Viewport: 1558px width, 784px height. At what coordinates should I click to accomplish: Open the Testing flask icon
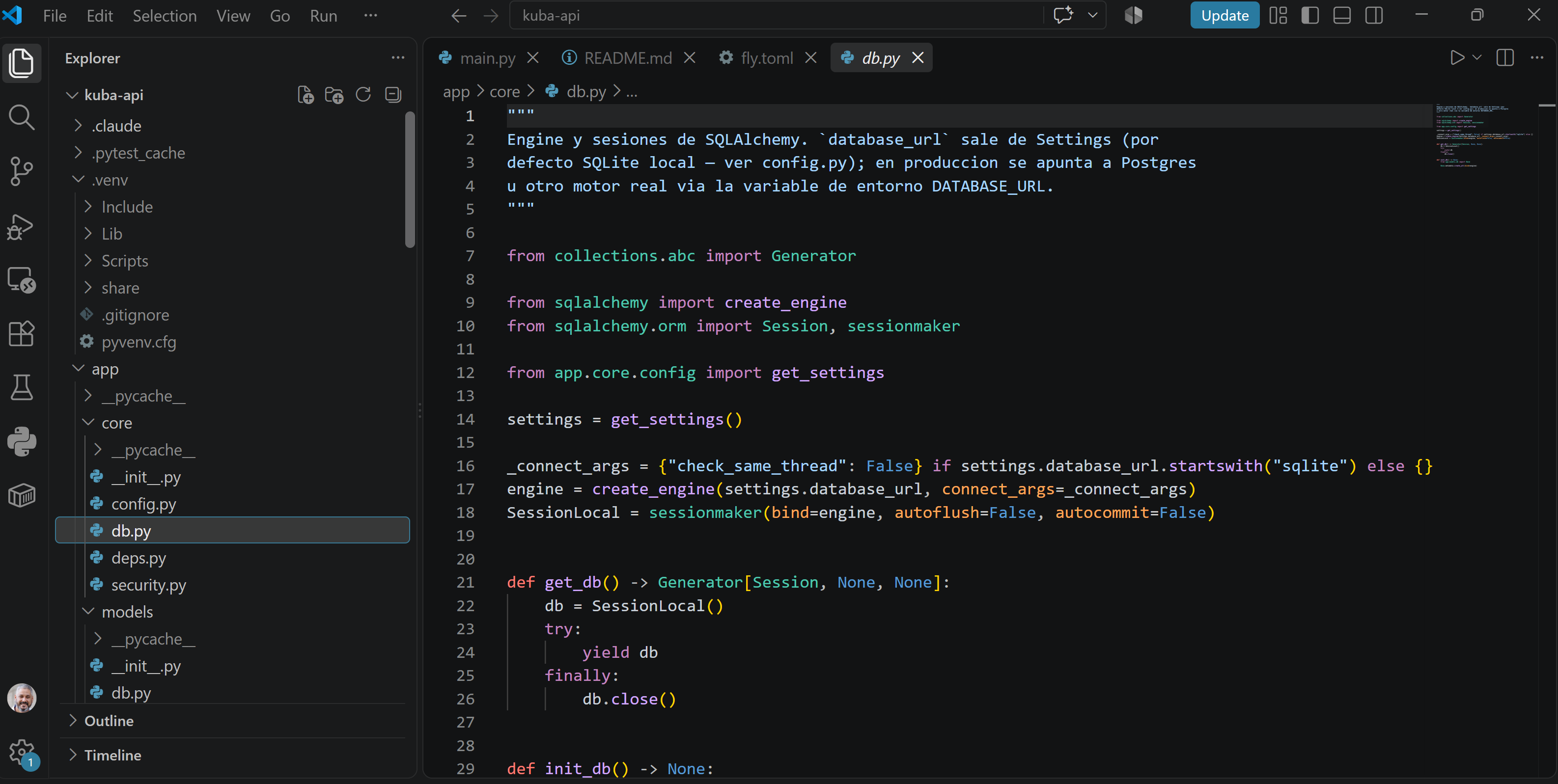click(22, 387)
